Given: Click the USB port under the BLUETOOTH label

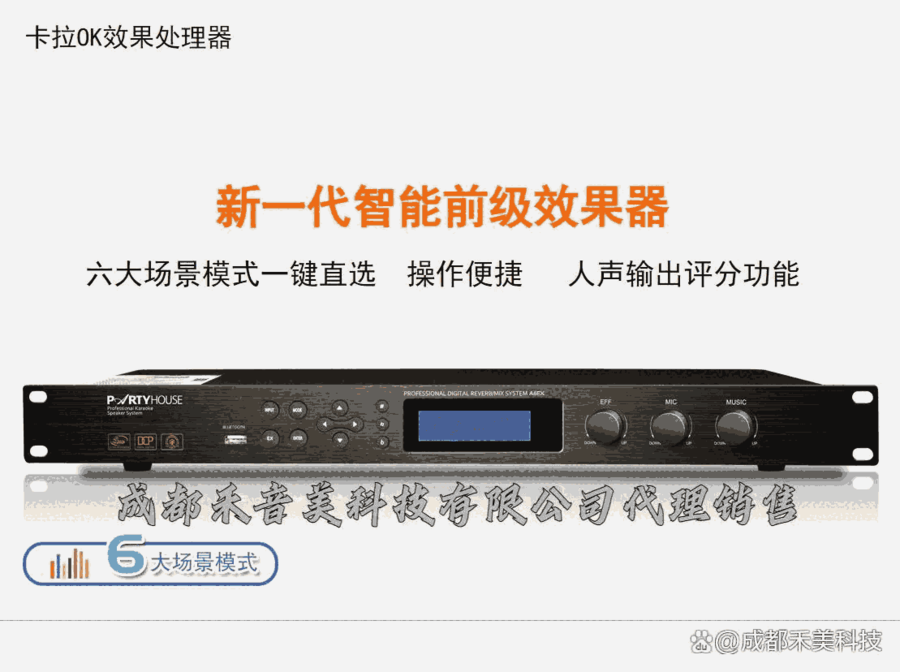Looking at the screenshot, I should [234, 440].
